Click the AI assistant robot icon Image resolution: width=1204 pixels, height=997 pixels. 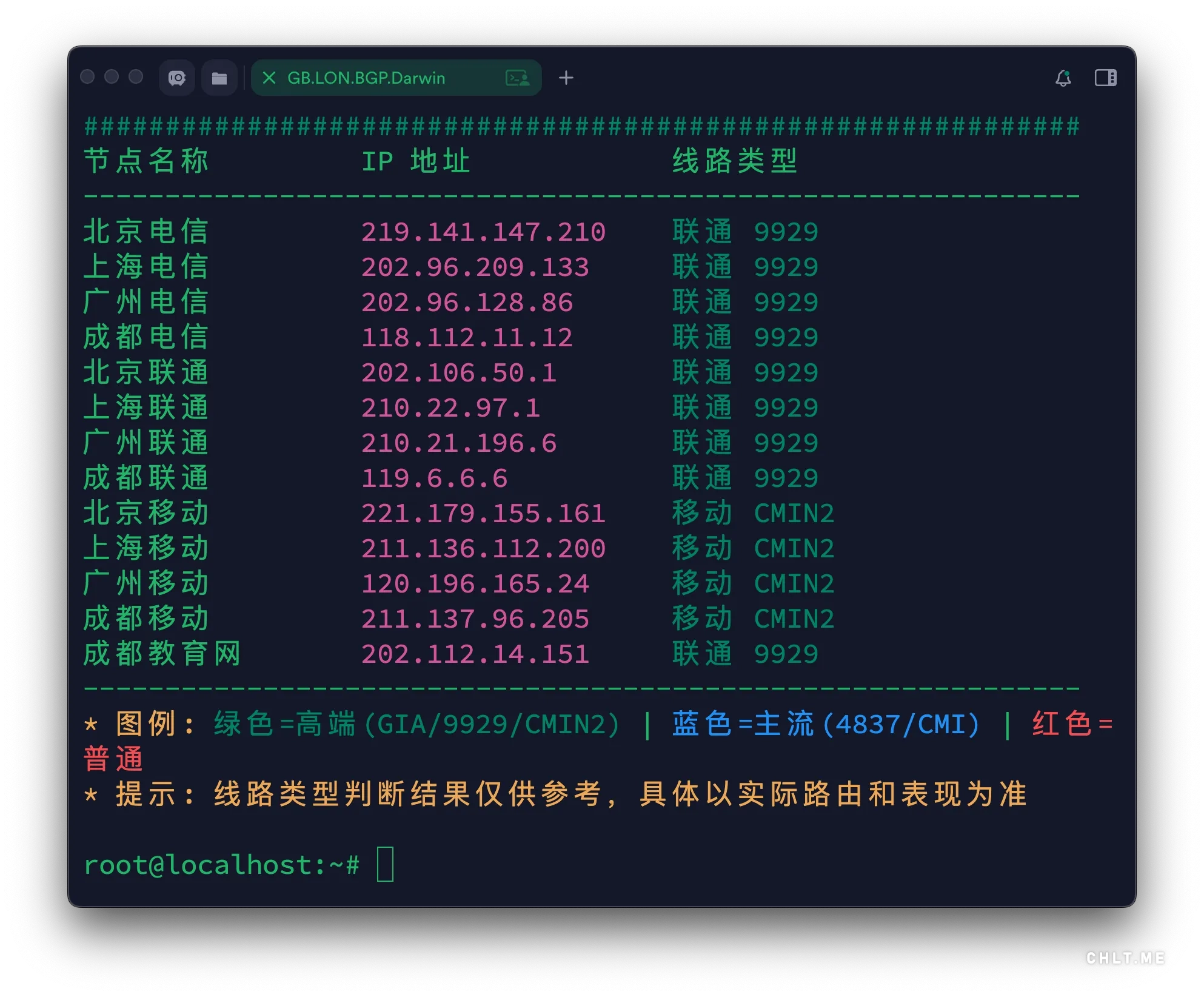coord(176,78)
